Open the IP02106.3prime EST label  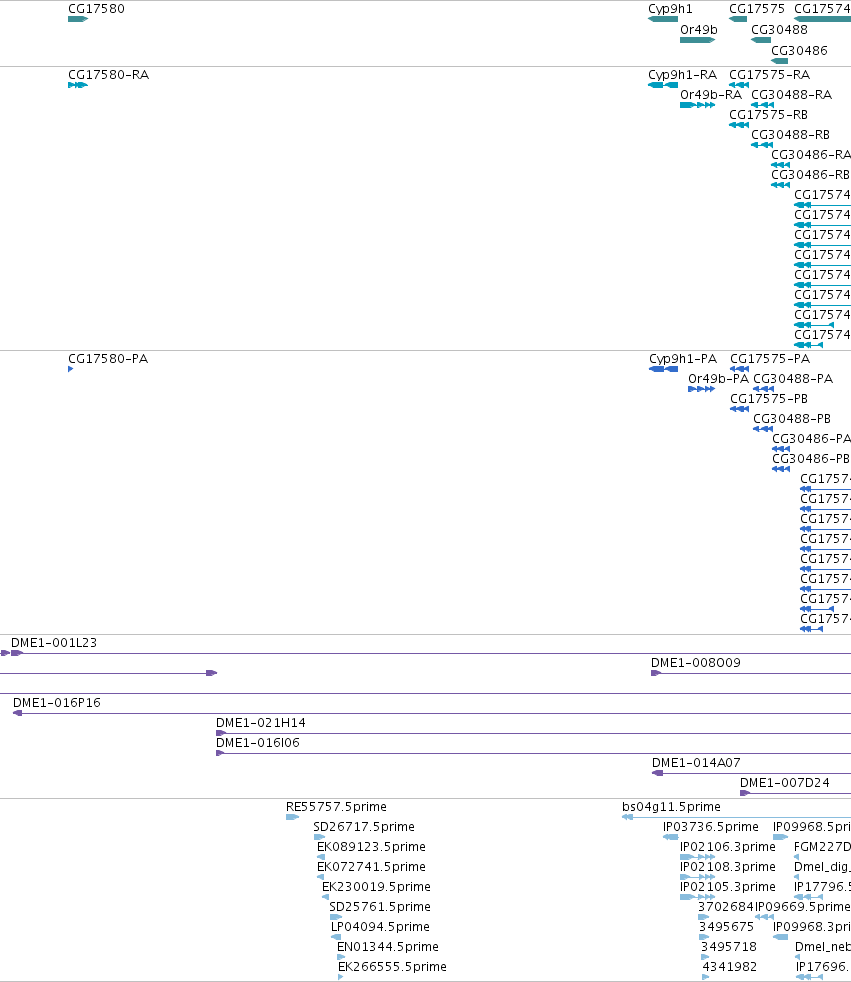(728, 847)
